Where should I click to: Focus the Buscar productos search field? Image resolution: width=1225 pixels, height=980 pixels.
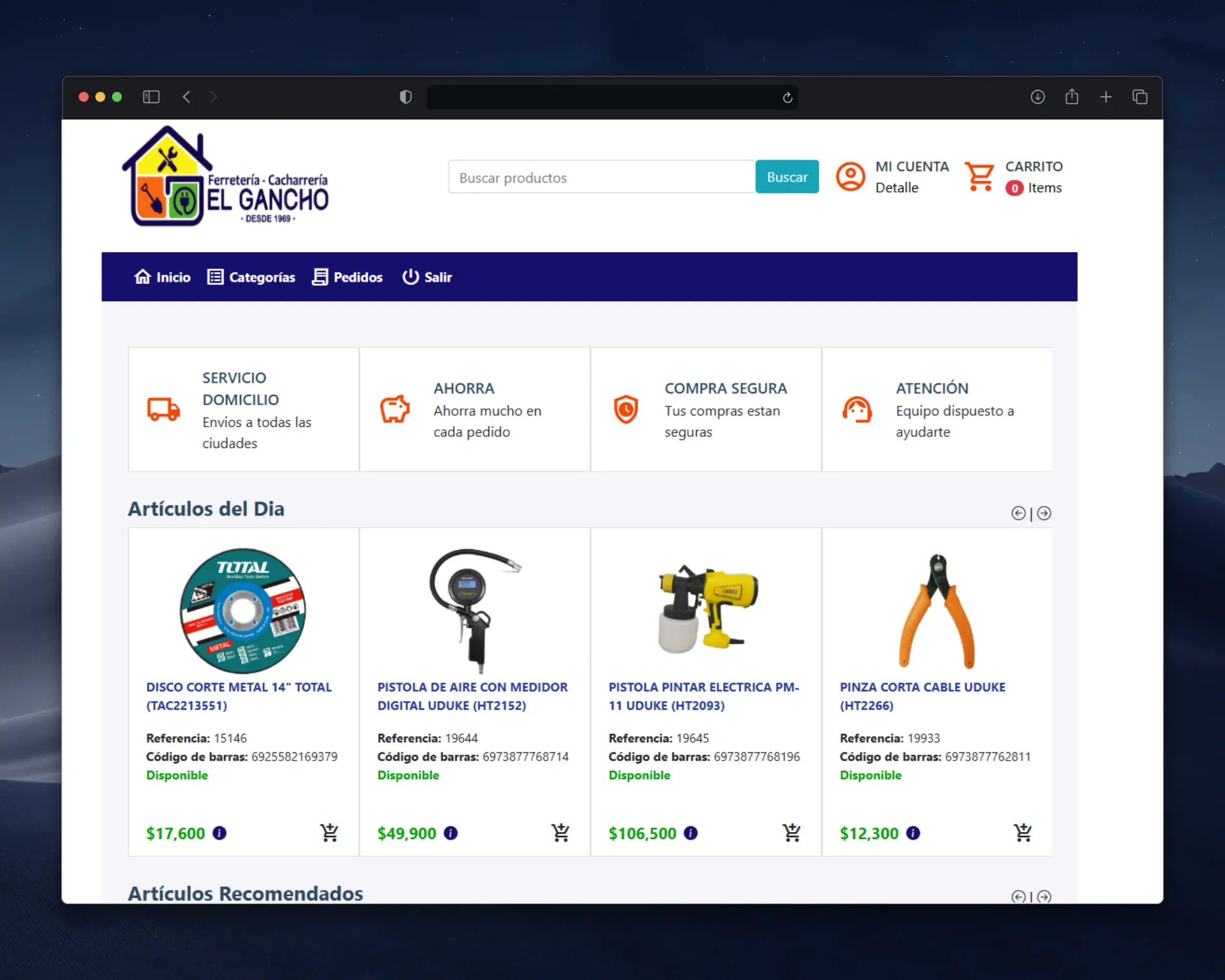(602, 177)
